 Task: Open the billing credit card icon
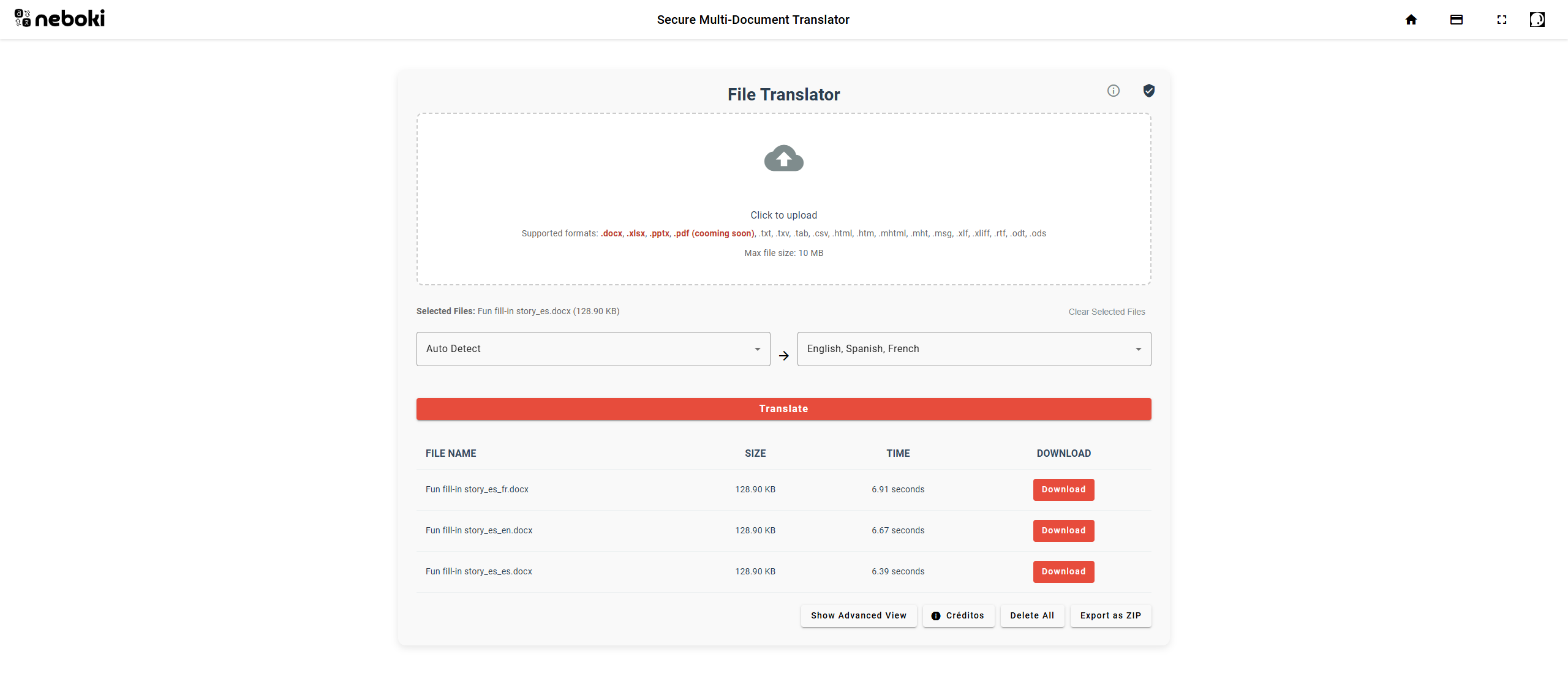tap(1457, 20)
